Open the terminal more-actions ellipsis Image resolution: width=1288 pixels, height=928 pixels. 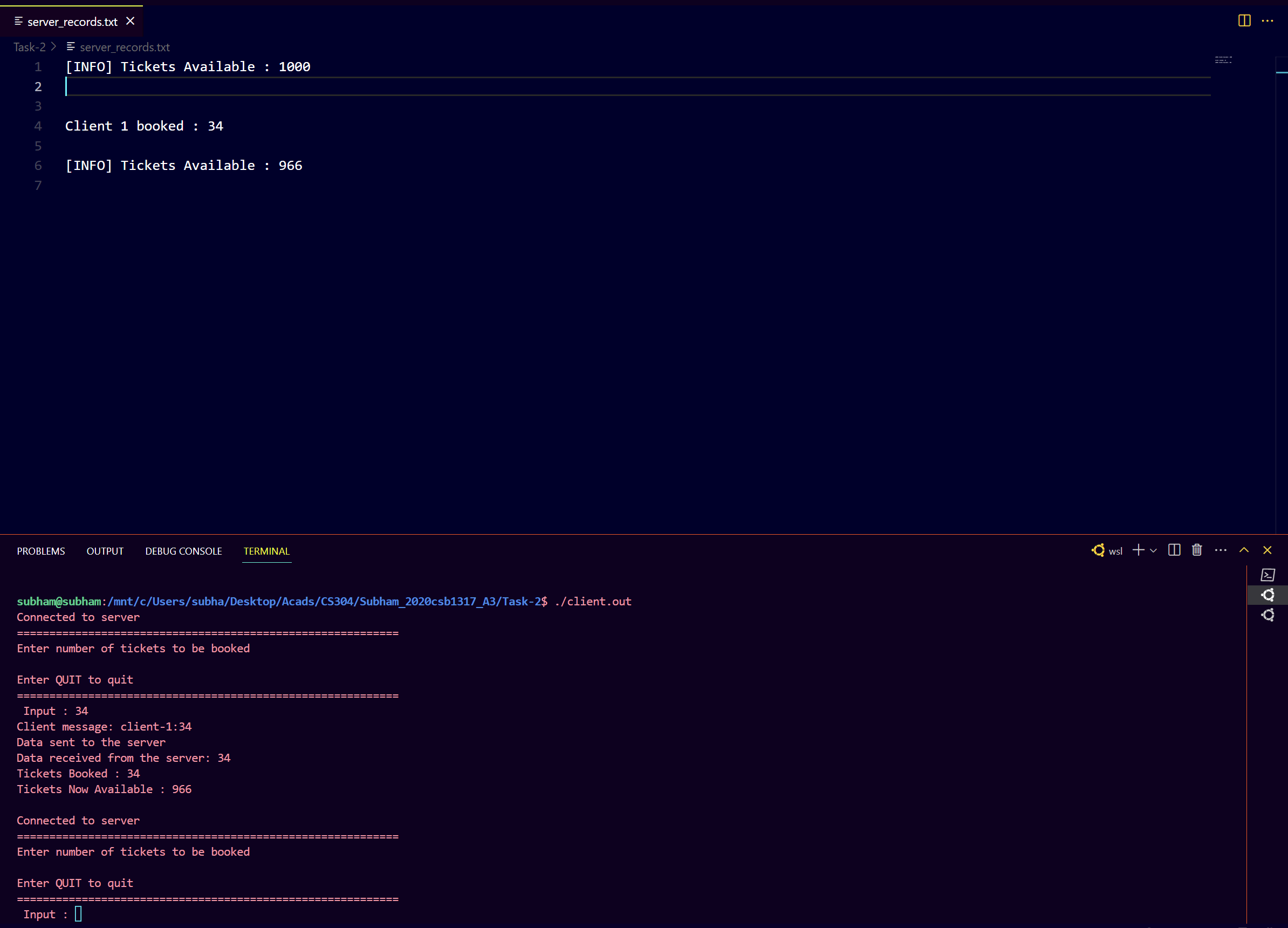coord(1221,550)
